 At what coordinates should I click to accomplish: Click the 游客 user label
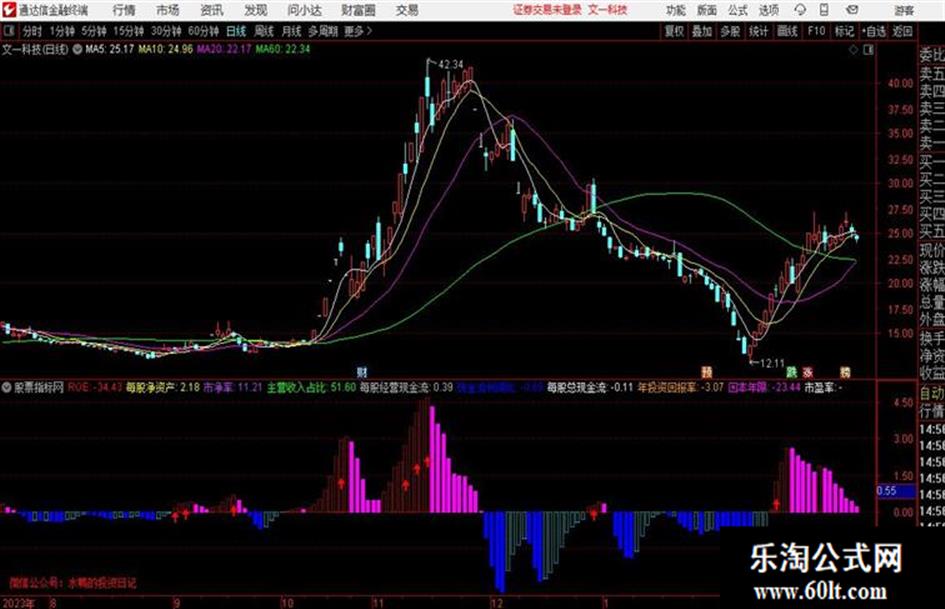(x=904, y=10)
